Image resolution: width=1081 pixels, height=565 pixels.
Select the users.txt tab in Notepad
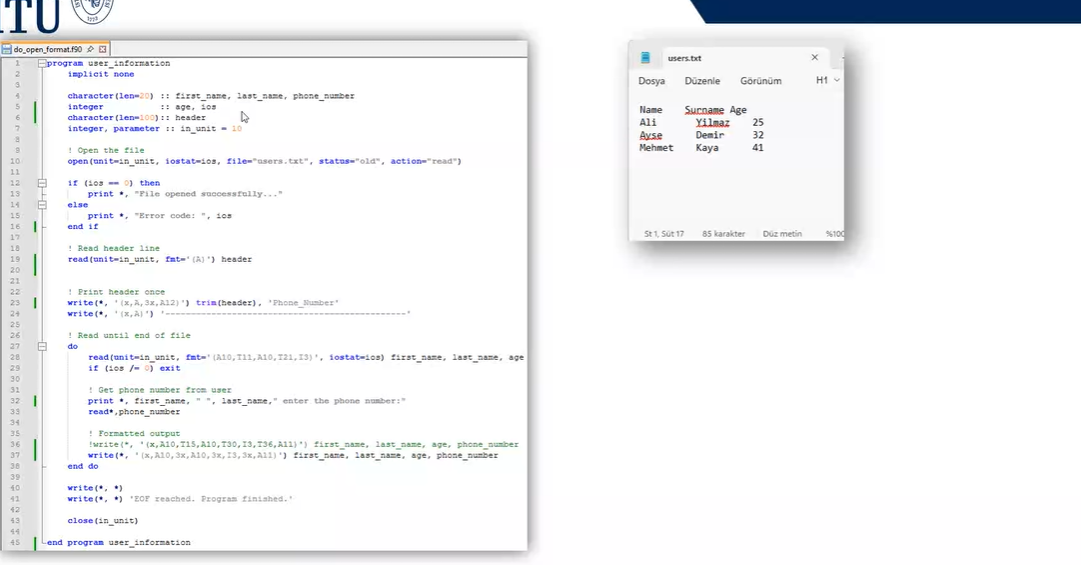[685, 58]
